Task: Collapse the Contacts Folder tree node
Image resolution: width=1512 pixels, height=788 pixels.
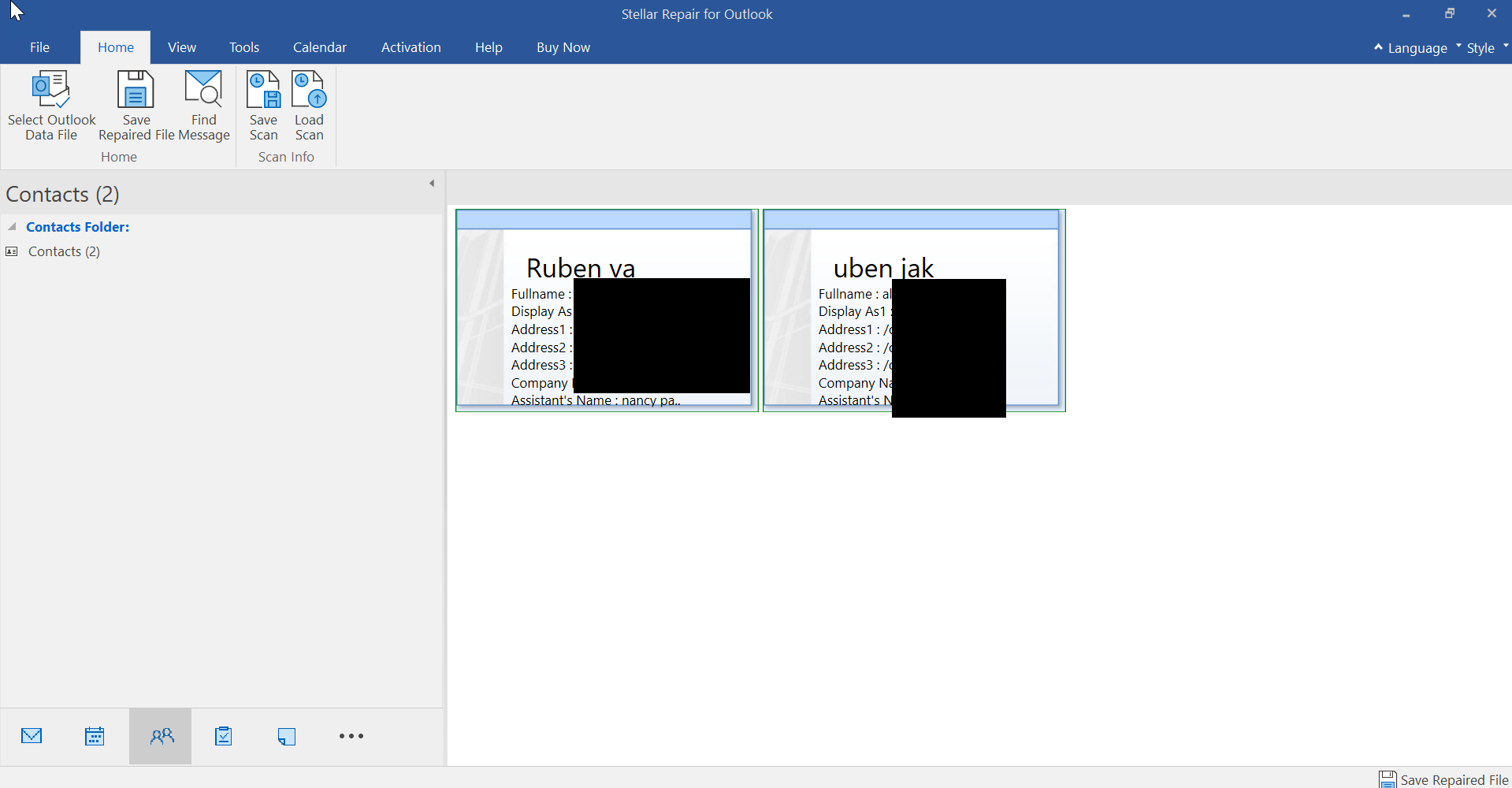Action: click(x=12, y=227)
